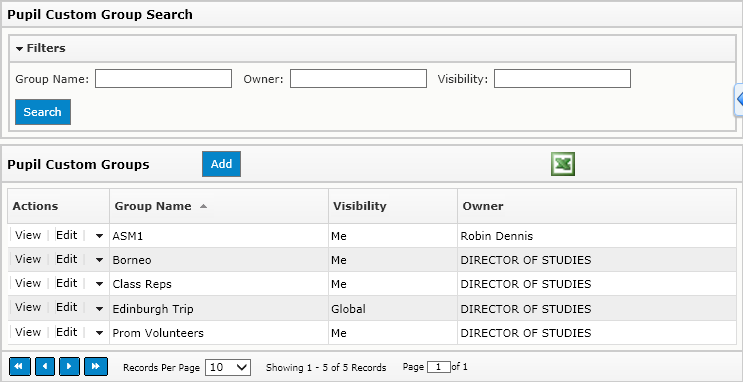The height and width of the screenshot is (382, 743).
Task: Select the ASM1 group name cell
Action: click(219, 236)
